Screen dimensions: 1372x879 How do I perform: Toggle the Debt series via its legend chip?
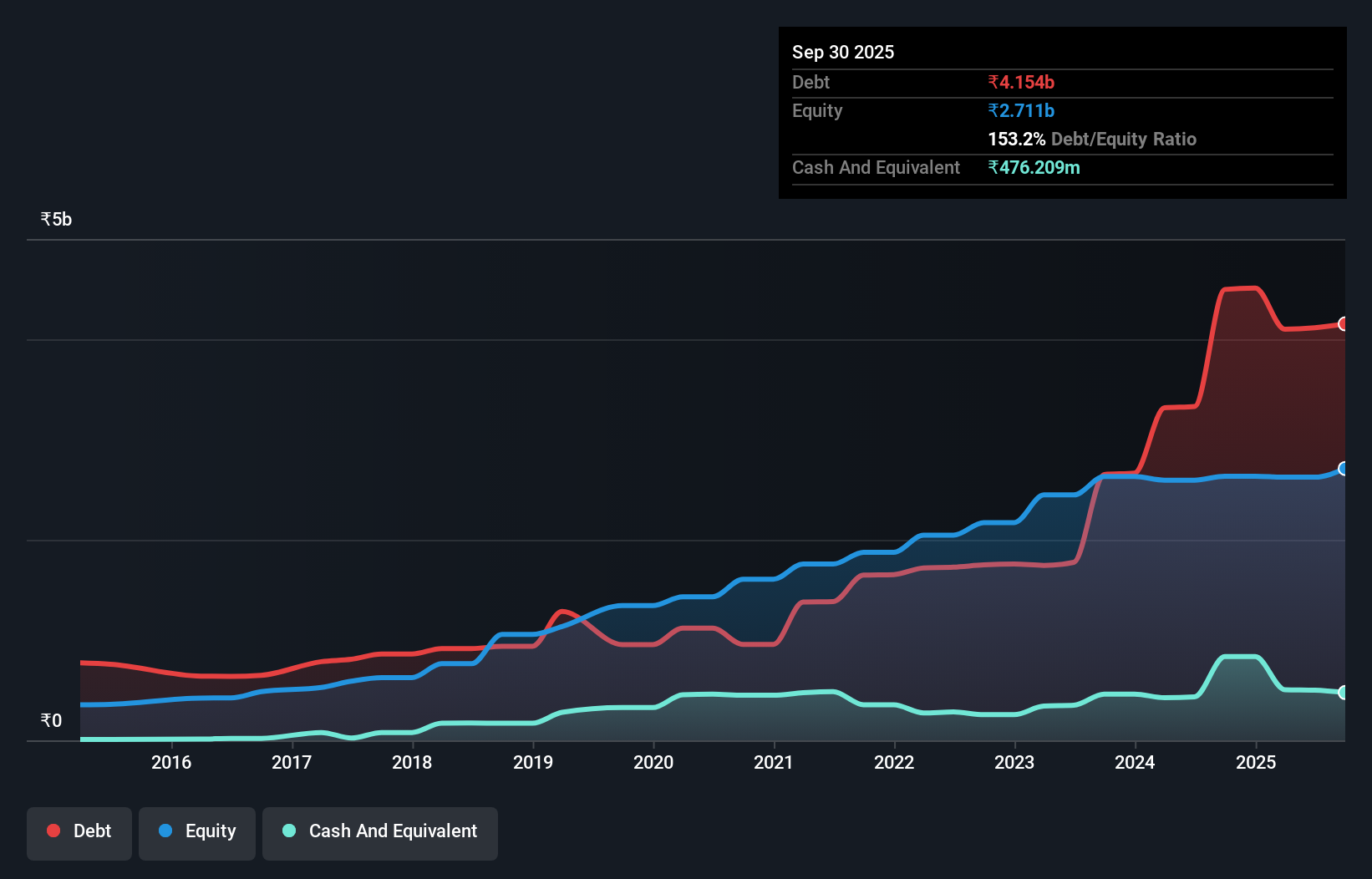[x=79, y=831]
